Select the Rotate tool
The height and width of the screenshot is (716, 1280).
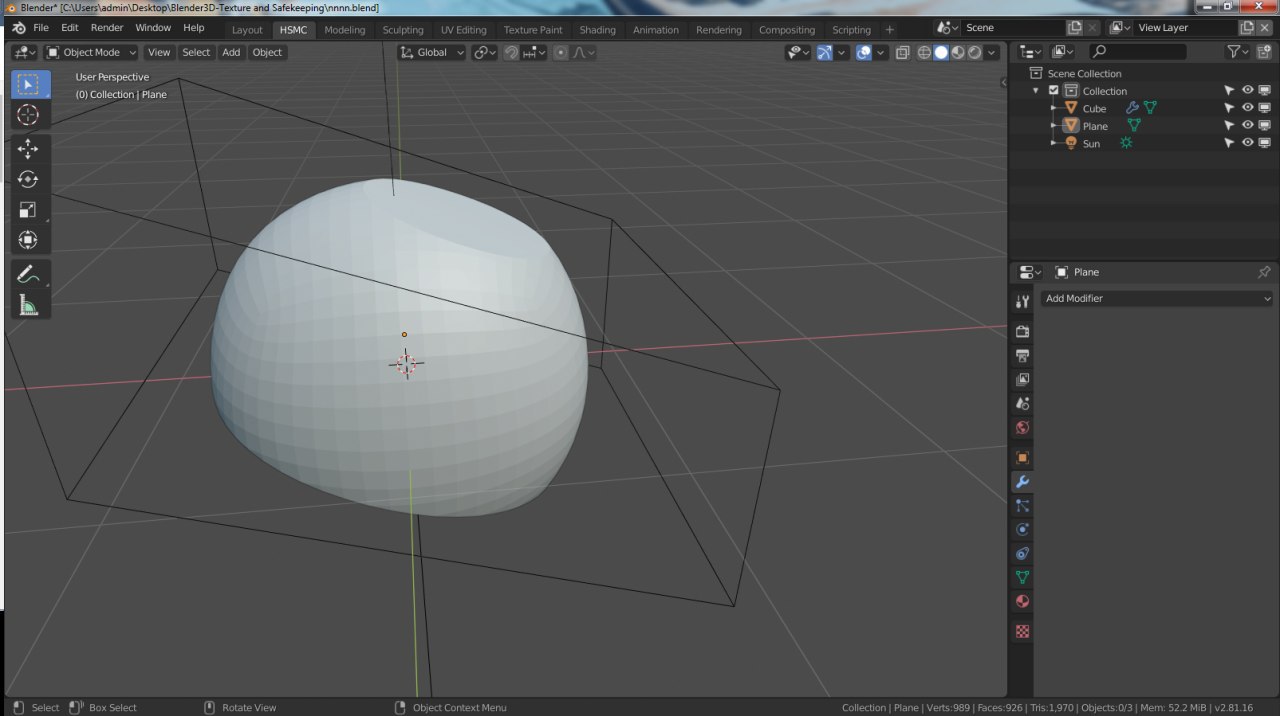(x=28, y=179)
